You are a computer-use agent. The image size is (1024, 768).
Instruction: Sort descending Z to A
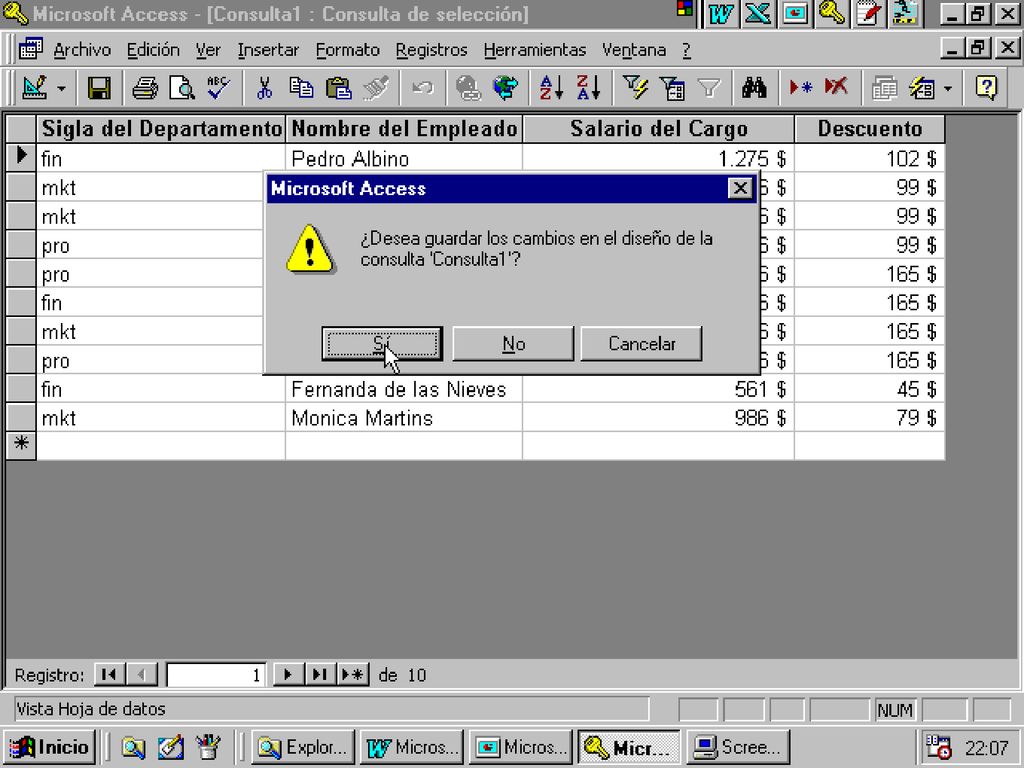coord(588,88)
